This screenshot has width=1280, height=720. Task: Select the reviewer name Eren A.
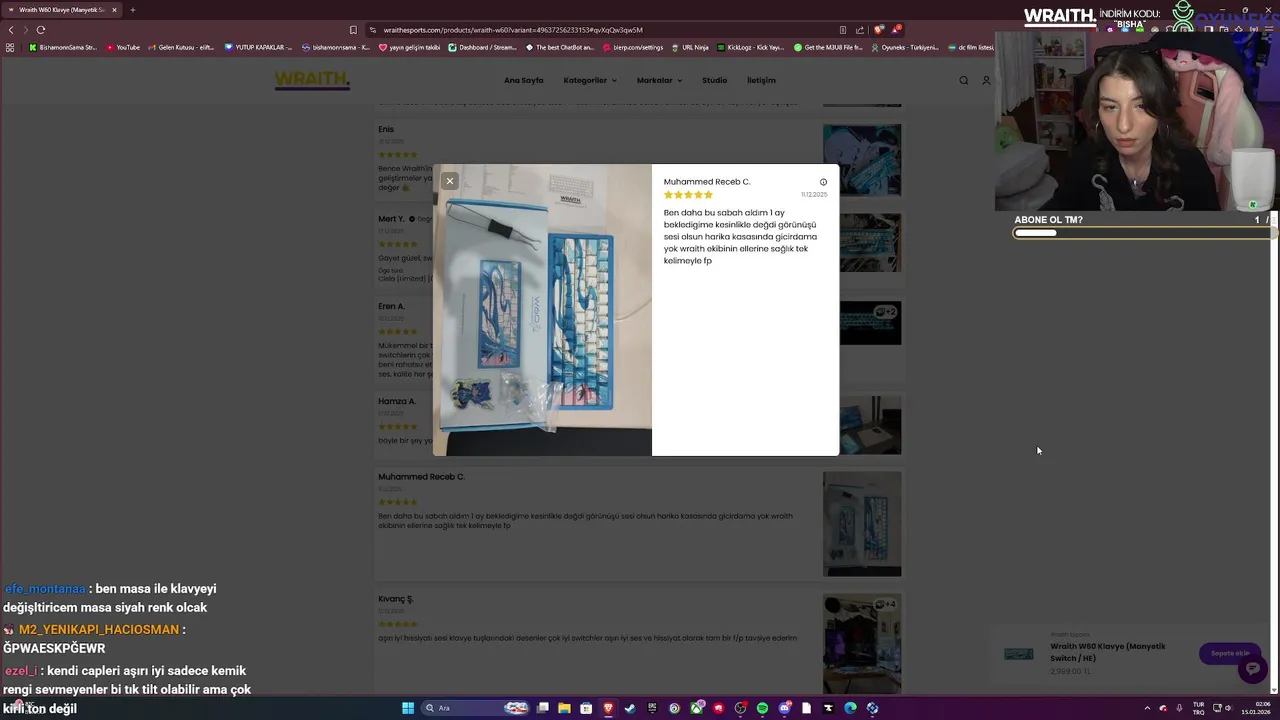(391, 306)
